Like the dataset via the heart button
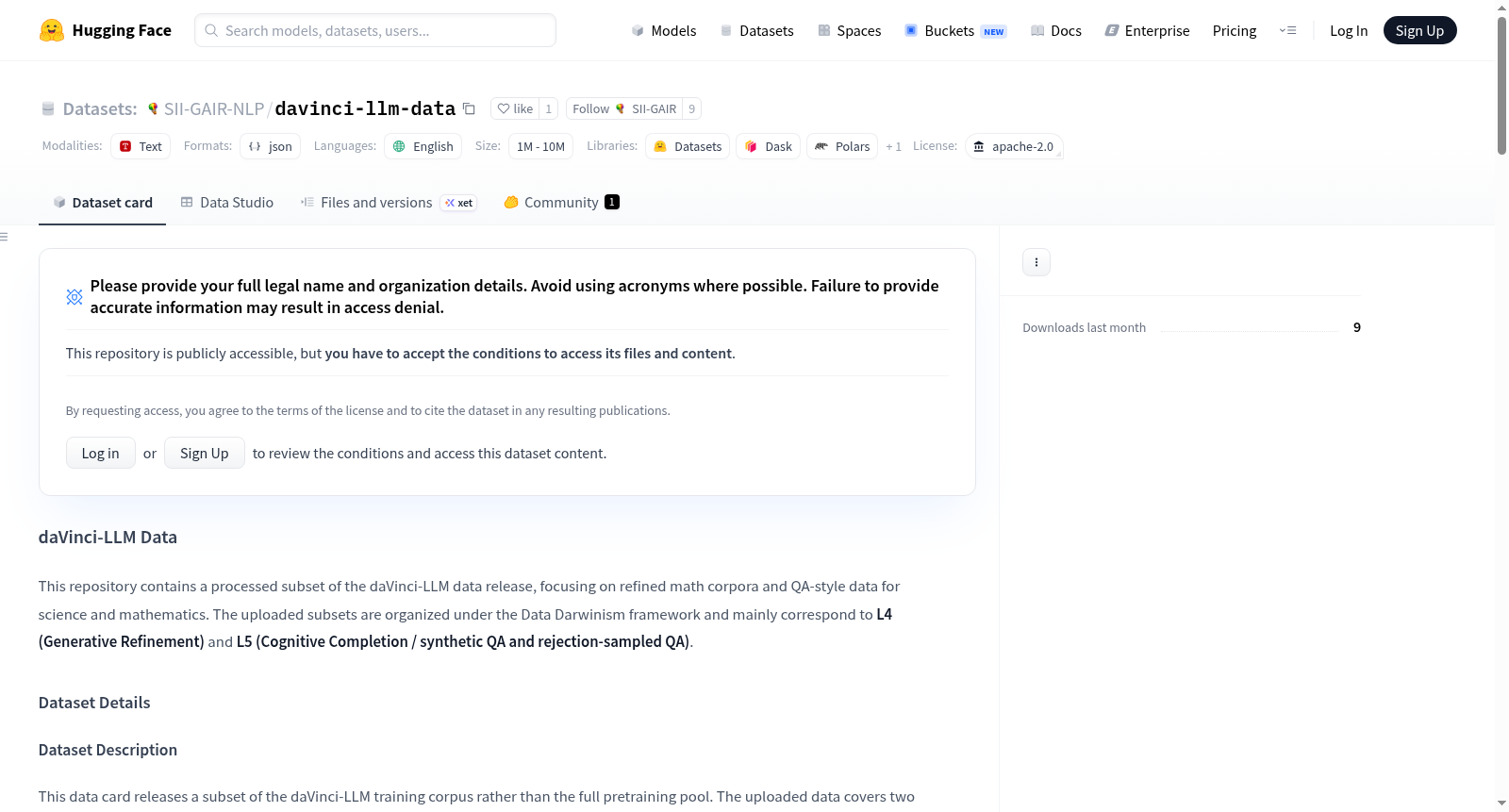1509x812 pixels. click(515, 108)
